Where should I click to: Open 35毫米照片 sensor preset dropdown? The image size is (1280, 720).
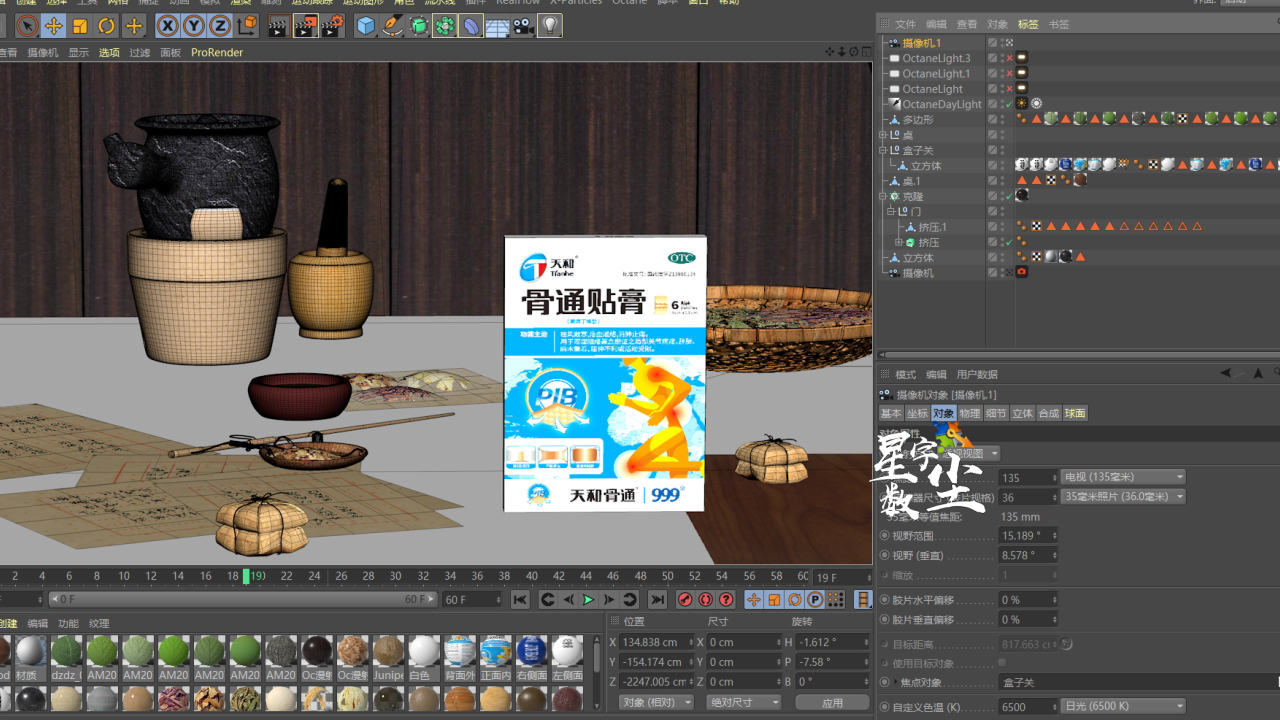coord(1123,497)
